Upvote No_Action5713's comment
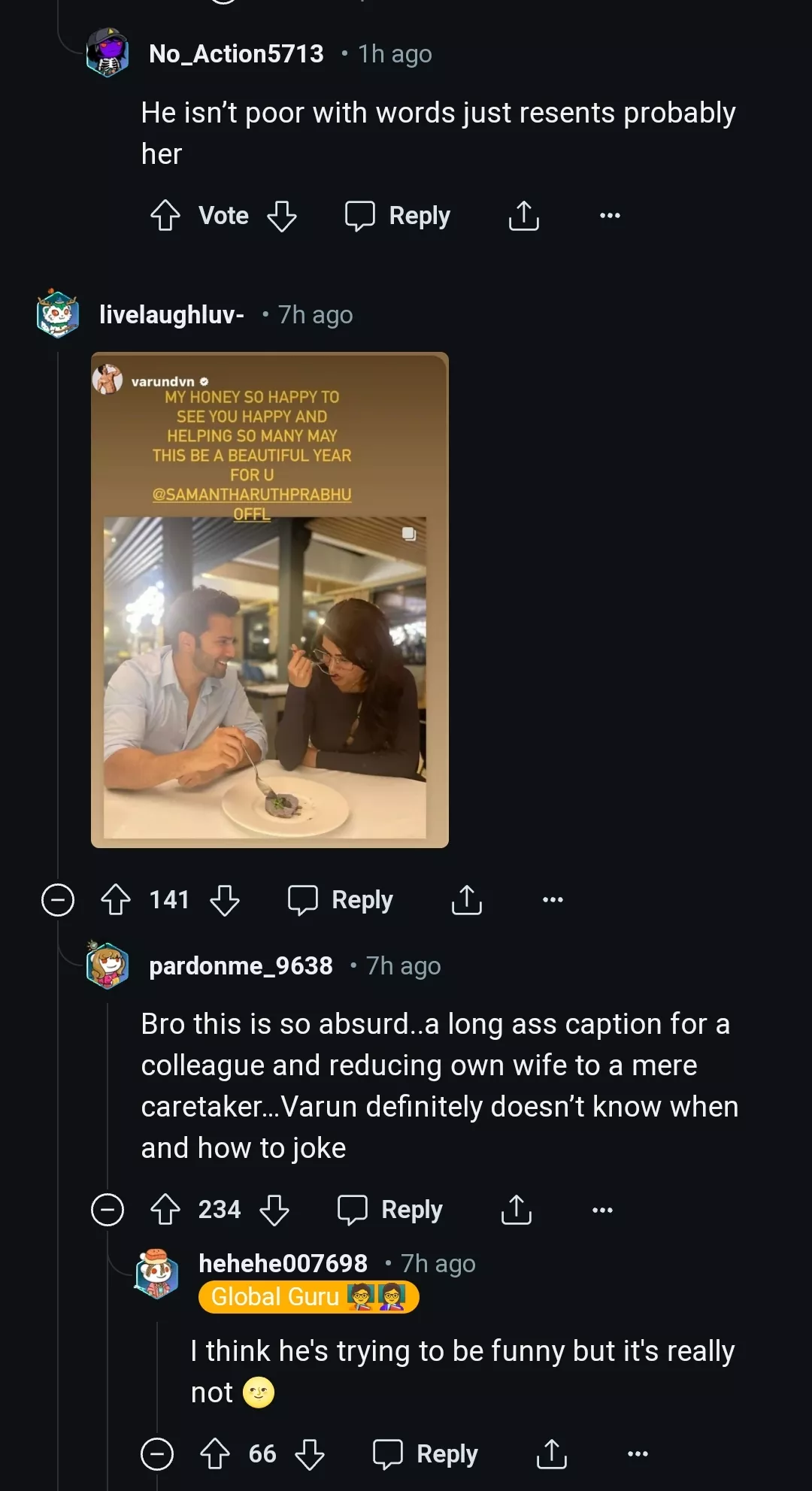This screenshot has height=1491, width=812. [167, 216]
